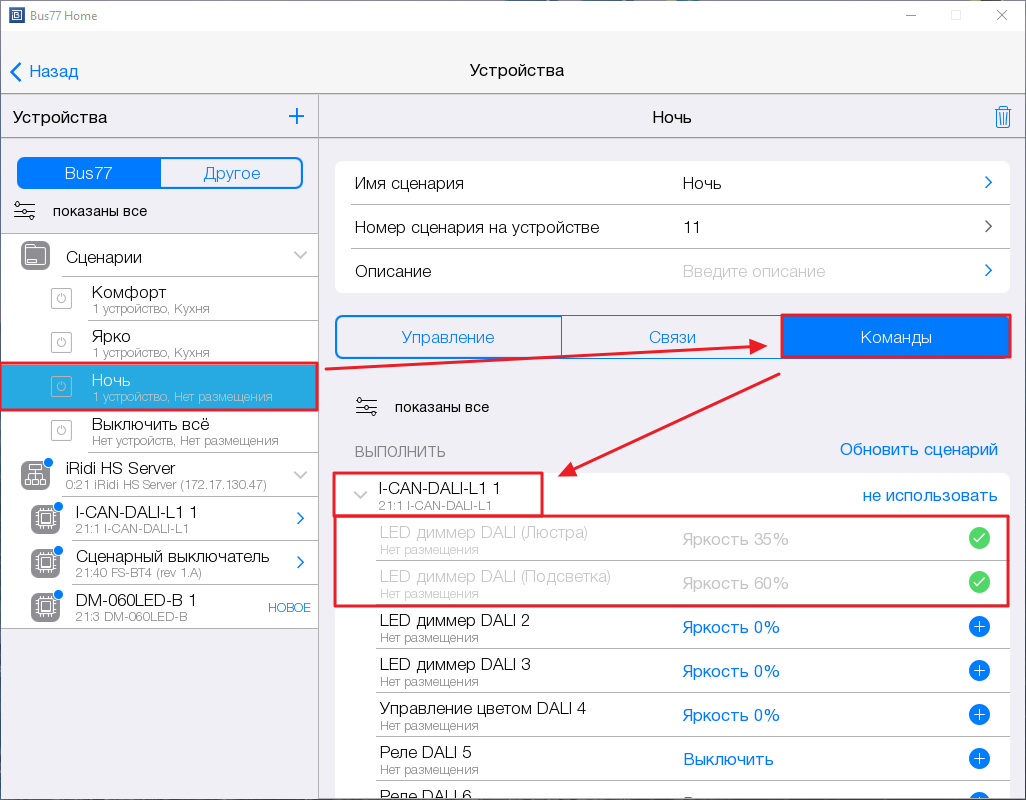Viewport: 1026px width, 800px height.
Task: Switch to the Управление tab
Action: click(448, 337)
